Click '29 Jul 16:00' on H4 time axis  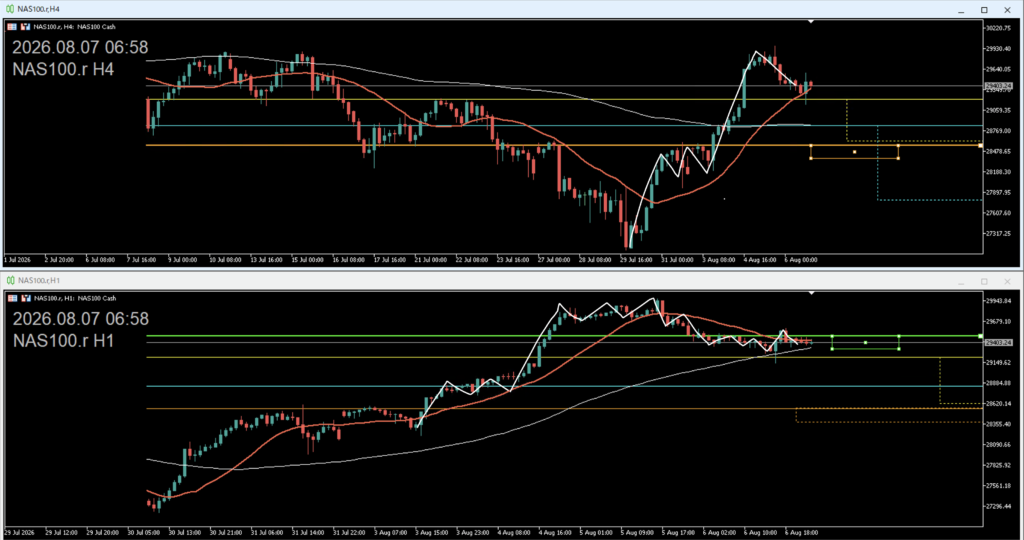636,260
